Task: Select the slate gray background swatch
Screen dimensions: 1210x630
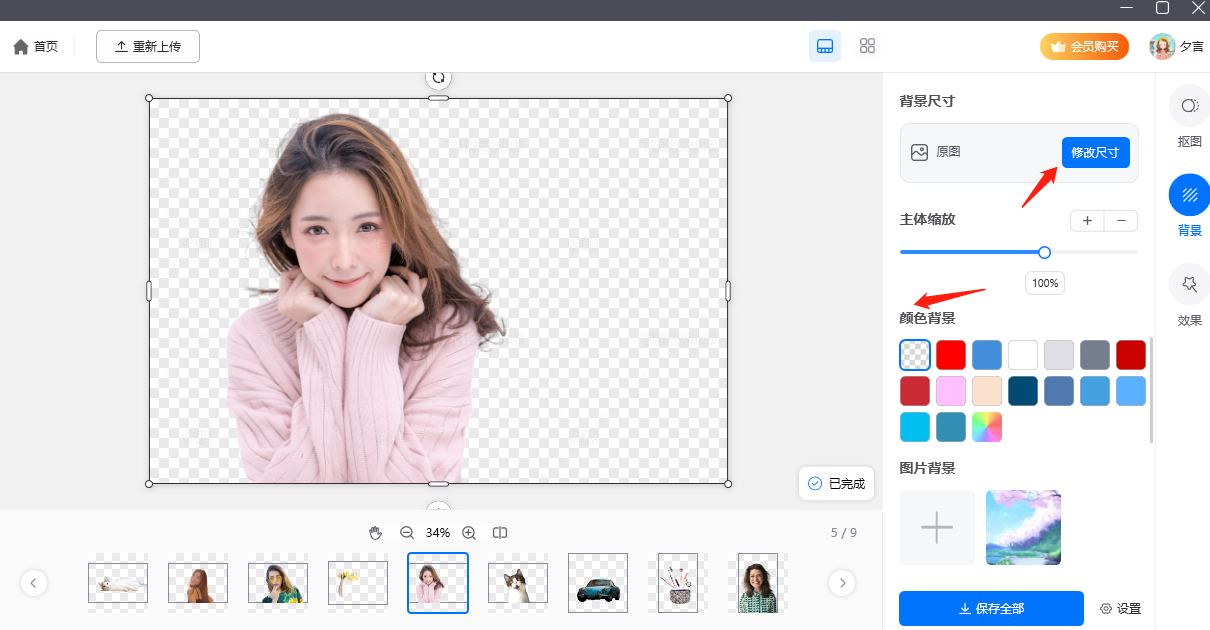Action: coord(1095,355)
